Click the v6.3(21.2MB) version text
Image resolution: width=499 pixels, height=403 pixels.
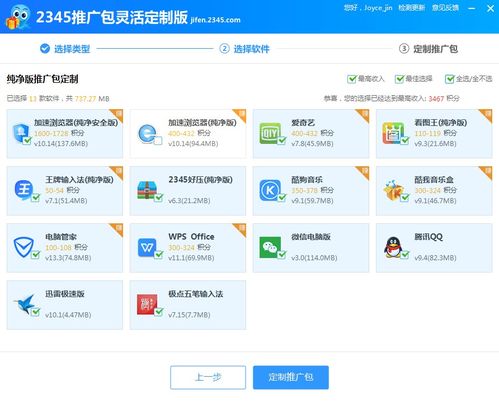(189, 201)
